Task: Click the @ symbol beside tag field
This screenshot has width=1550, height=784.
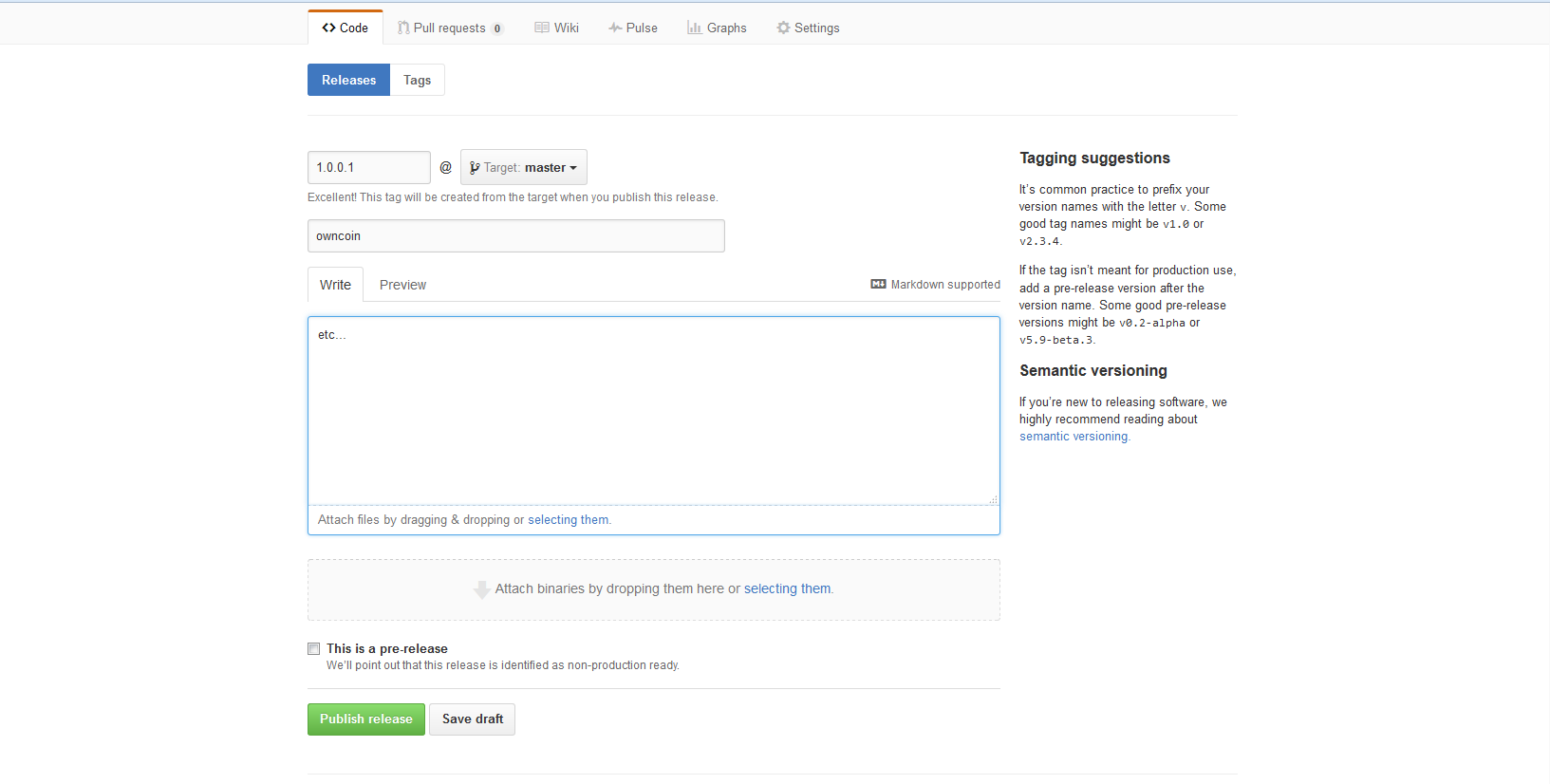Action: pos(445,167)
